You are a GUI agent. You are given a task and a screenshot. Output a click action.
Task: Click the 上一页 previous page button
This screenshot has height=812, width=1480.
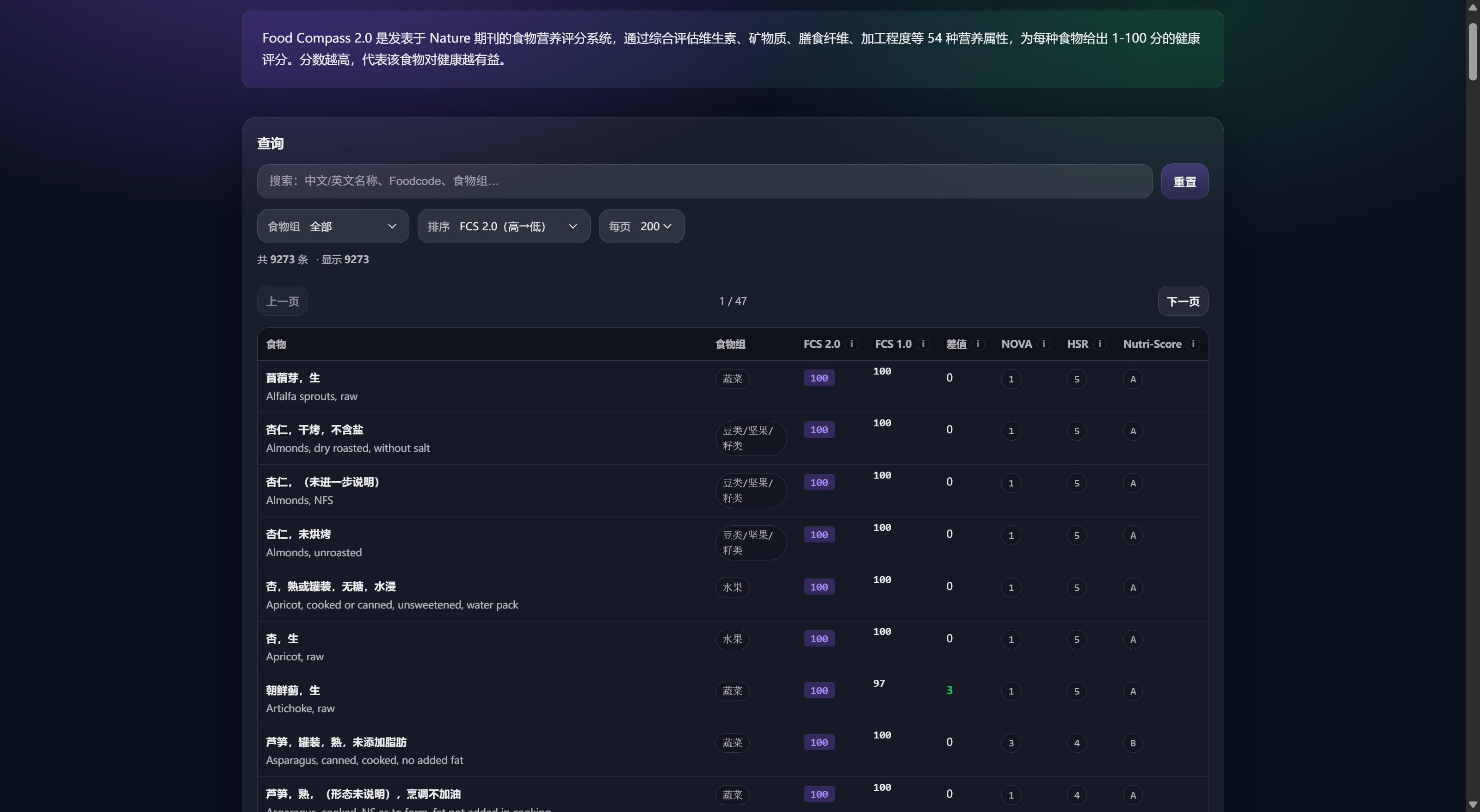point(282,301)
